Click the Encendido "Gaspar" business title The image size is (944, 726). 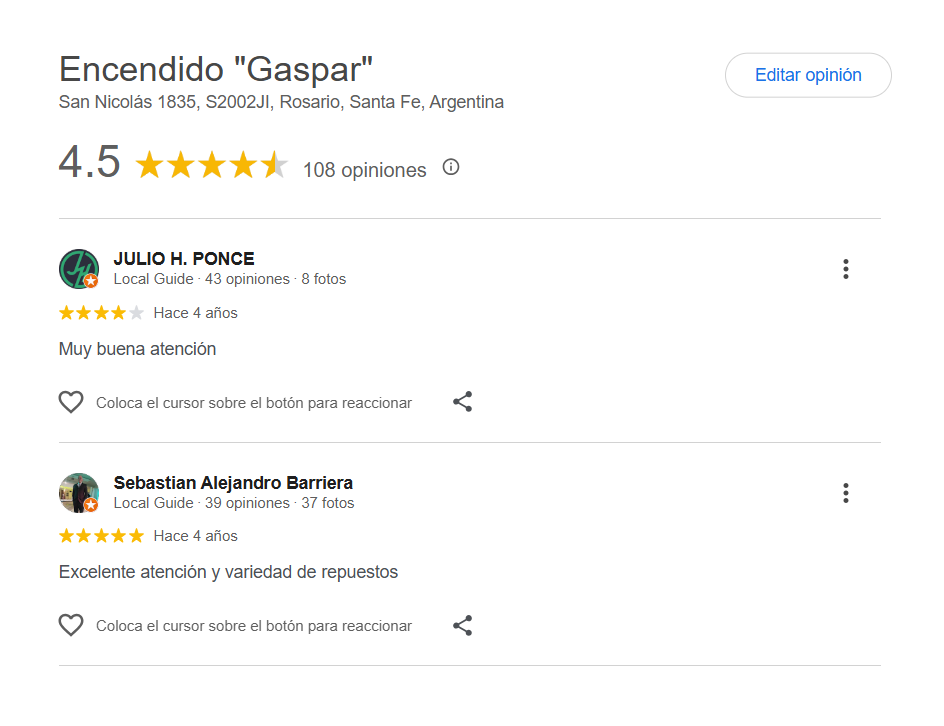[216, 70]
